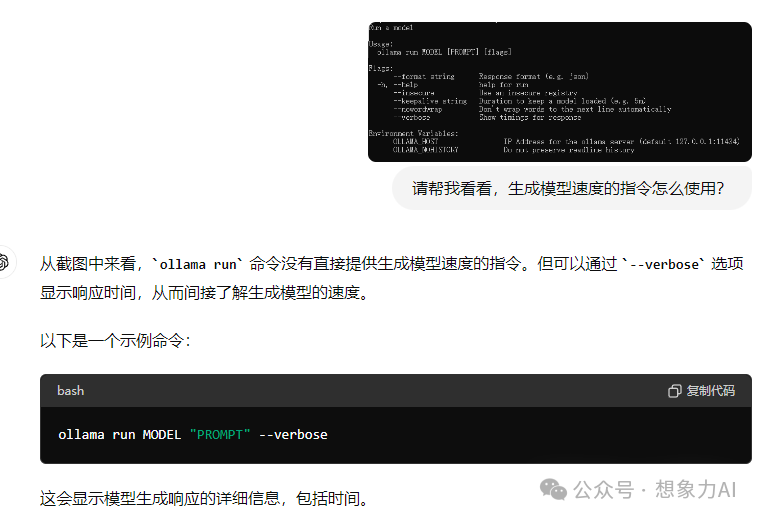Click the user message bubble about 生成模型速度
The image size is (760, 520).
pyautogui.click(x=572, y=189)
